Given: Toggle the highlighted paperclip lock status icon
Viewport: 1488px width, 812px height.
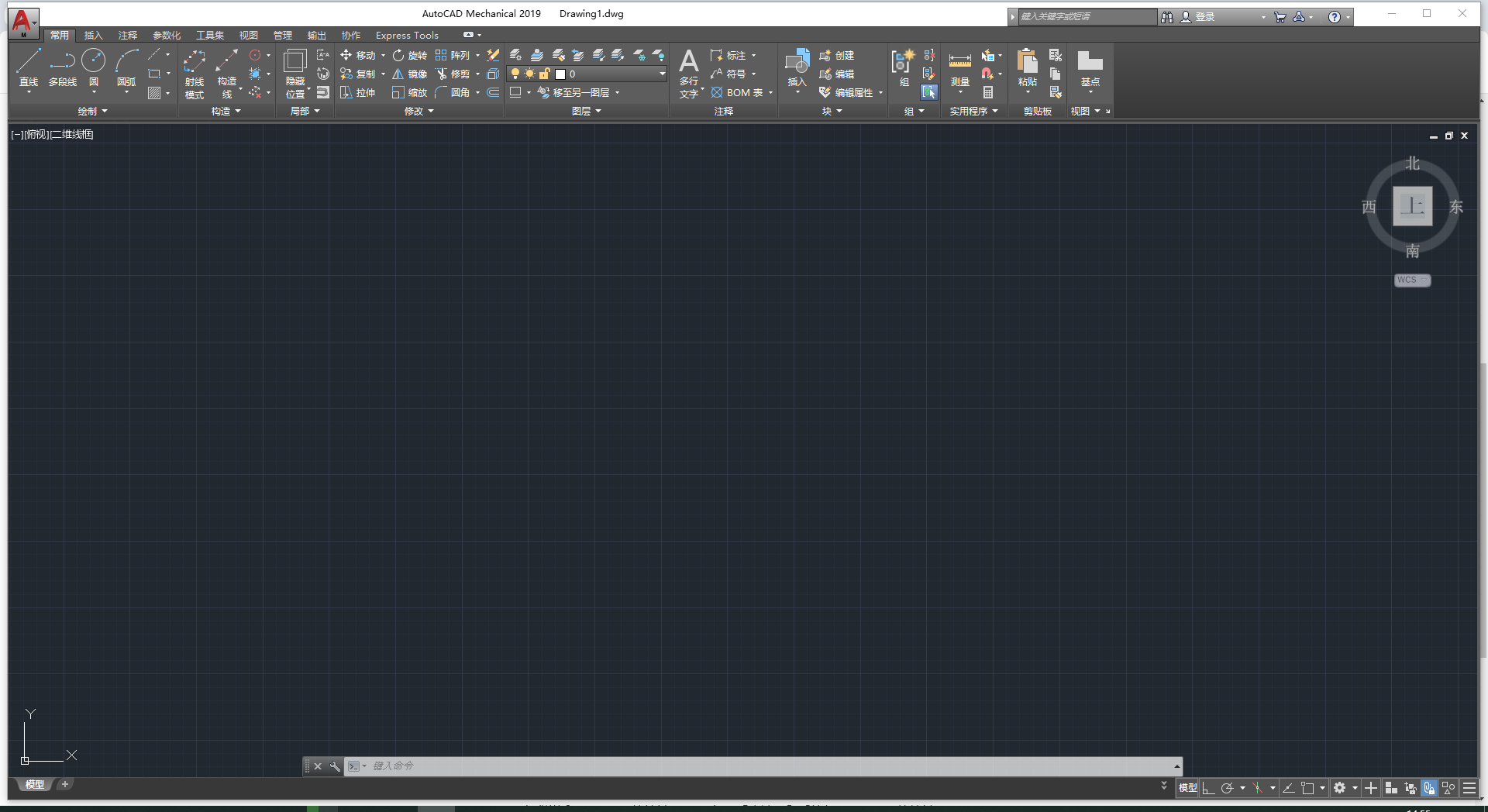Looking at the screenshot, I should pyautogui.click(x=1429, y=788).
